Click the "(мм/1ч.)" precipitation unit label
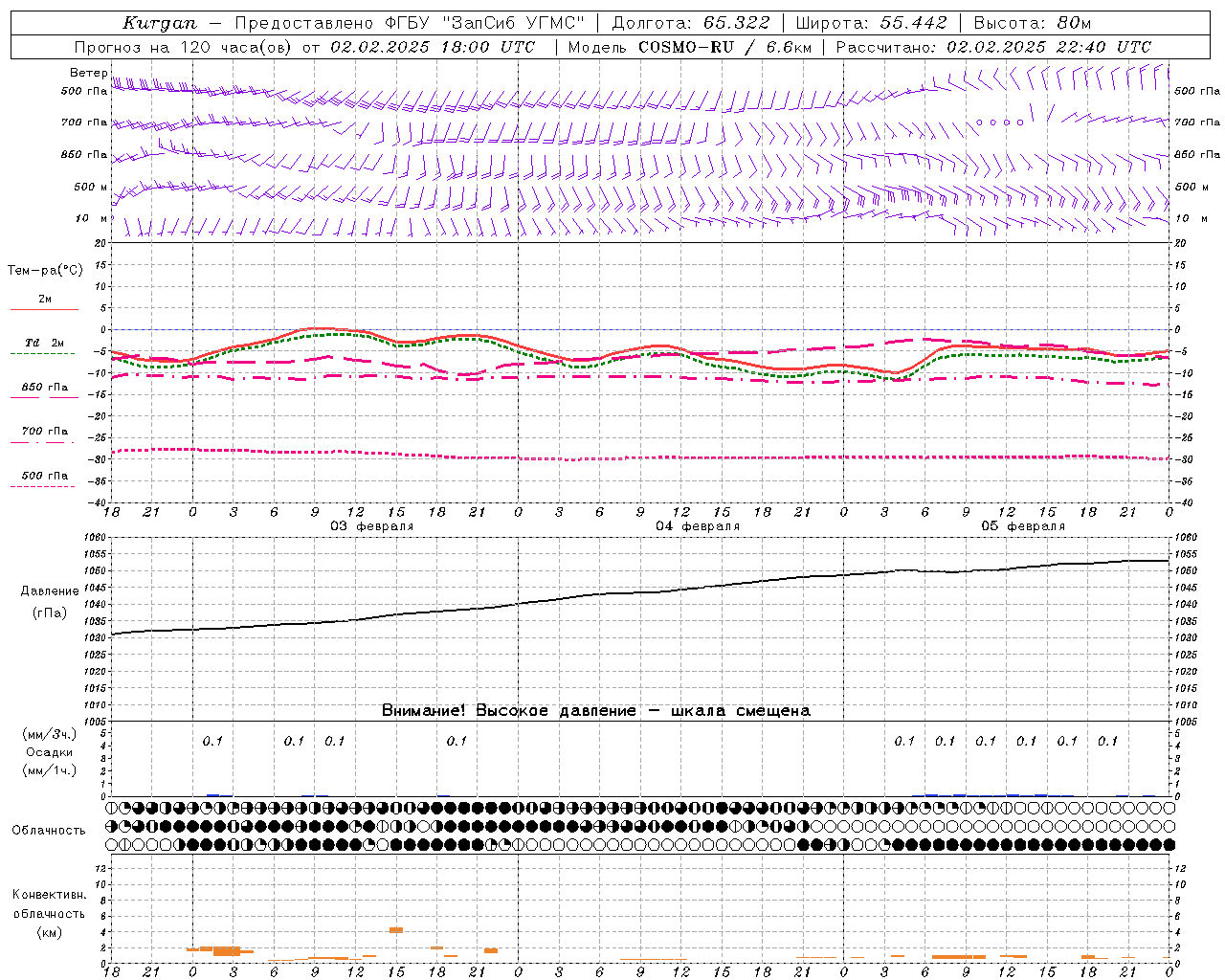Screen dimensions: 1225x980 click(x=50, y=770)
